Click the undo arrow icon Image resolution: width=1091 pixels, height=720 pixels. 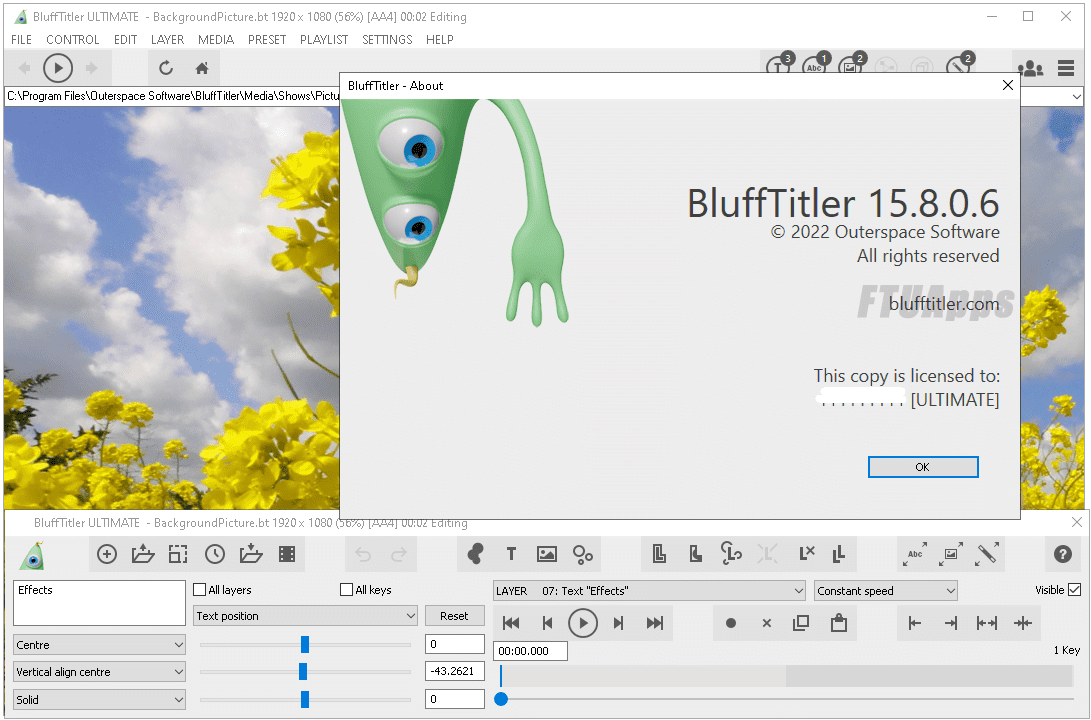[x=363, y=554]
